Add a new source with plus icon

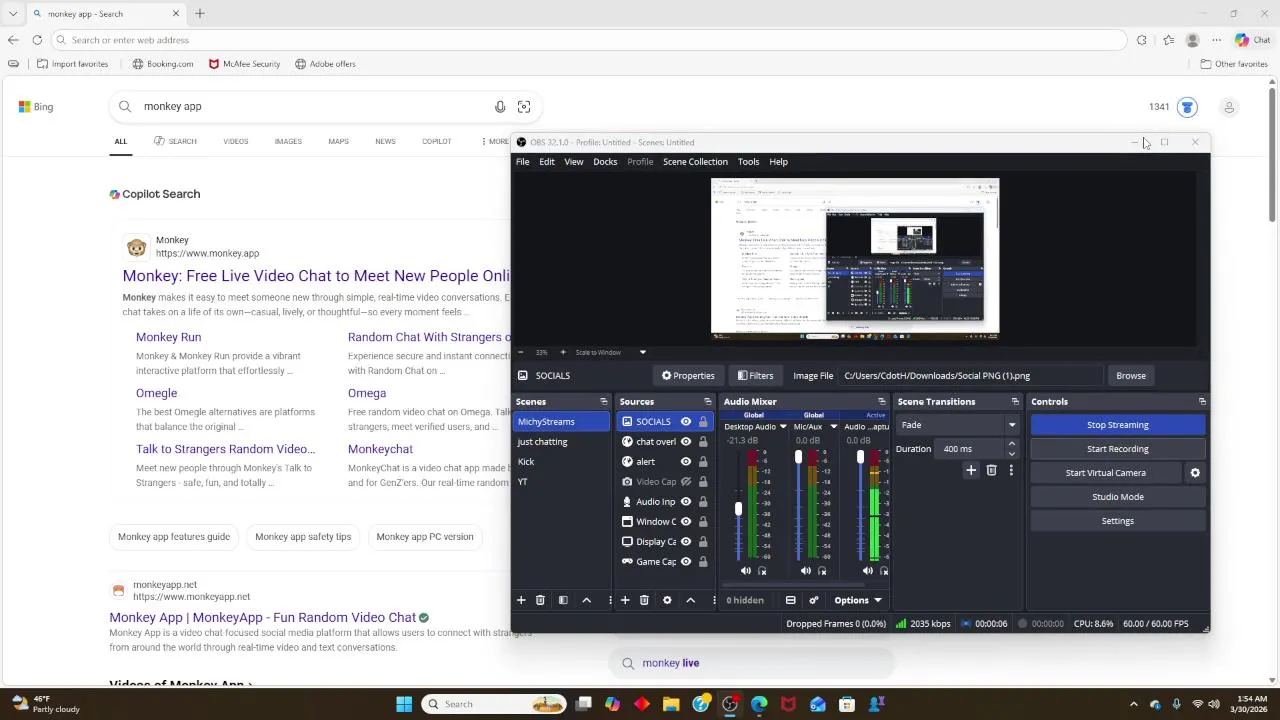click(x=625, y=600)
